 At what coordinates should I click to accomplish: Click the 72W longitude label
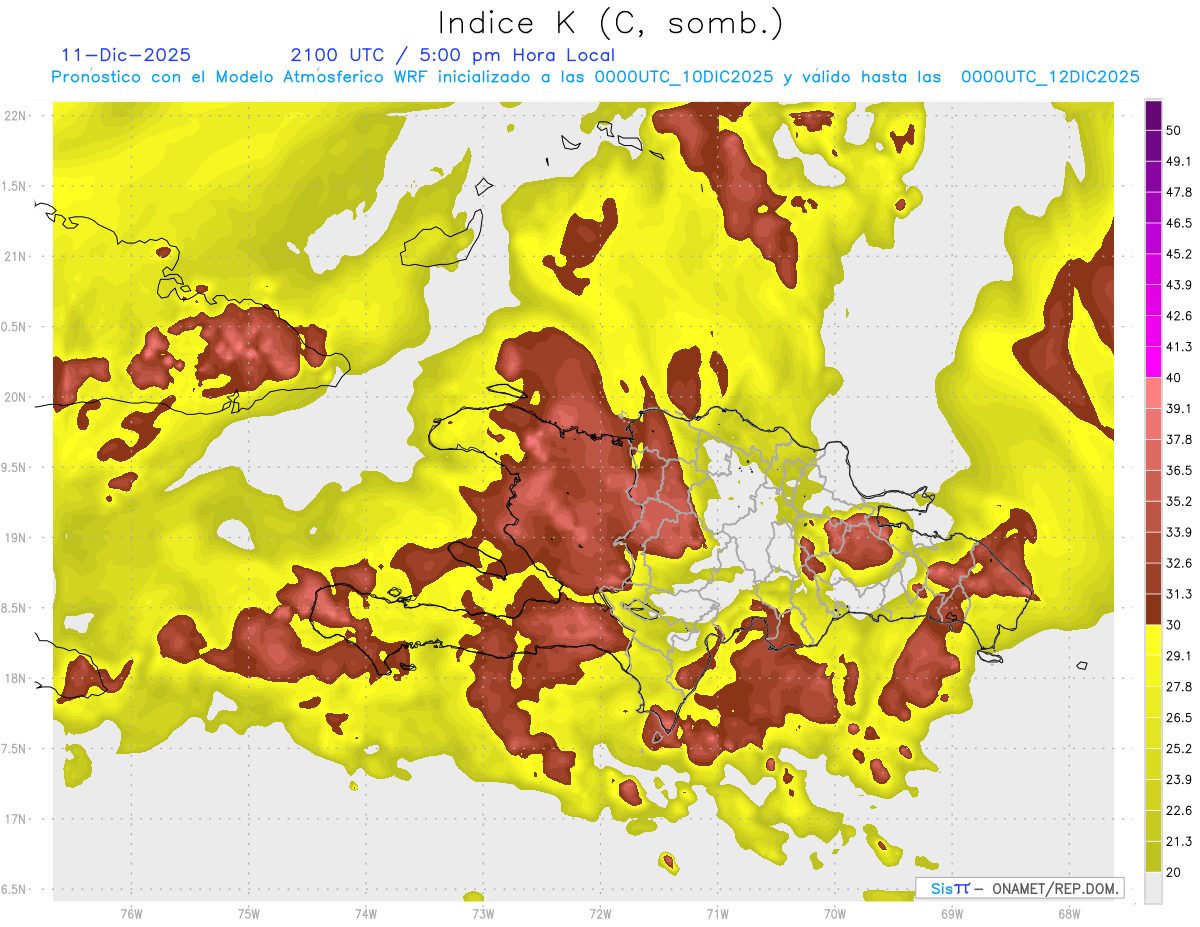click(x=600, y=914)
